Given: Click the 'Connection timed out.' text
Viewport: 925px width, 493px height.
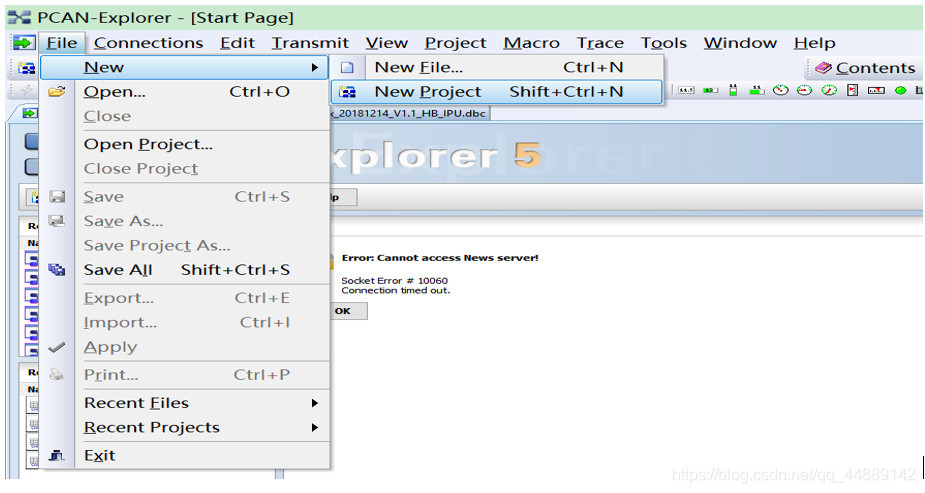Looking at the screenshot, I should pyautogui.click(x=395, y=290).
